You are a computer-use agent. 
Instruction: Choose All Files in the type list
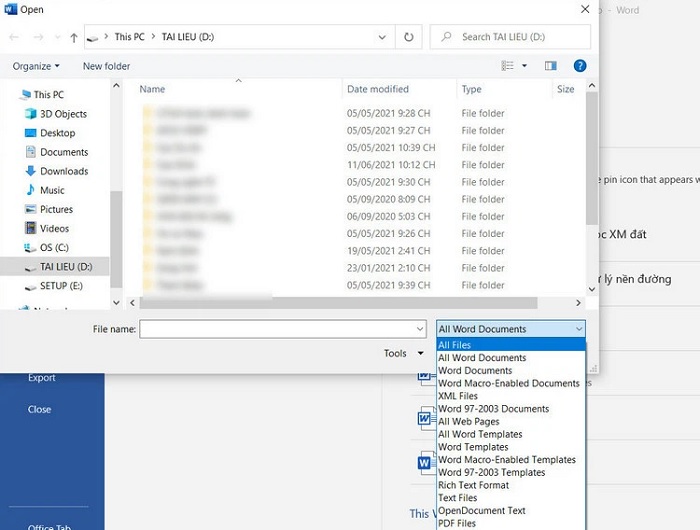click(511, 345)
